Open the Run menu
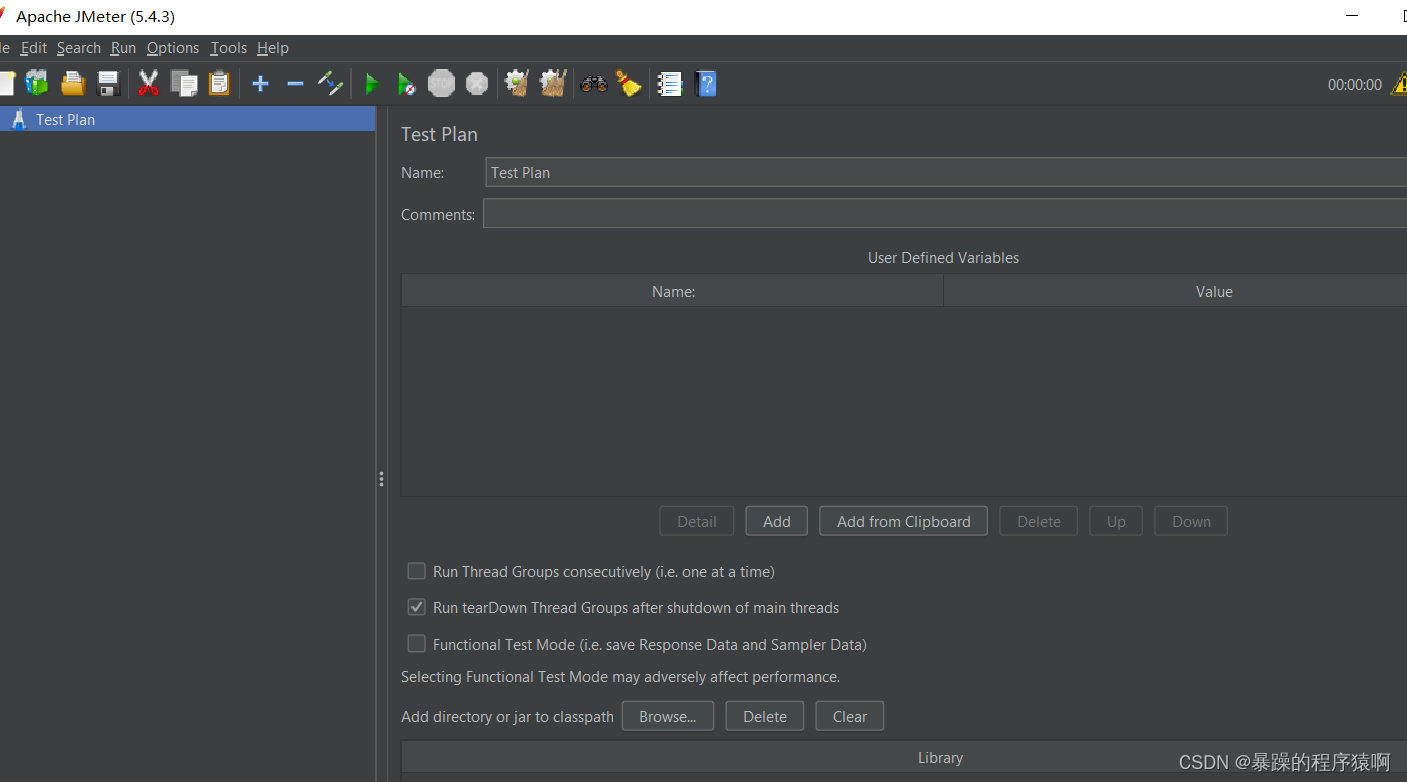This screenshot has height=782, width=1407. pyautogui.click(x=123, y=48)
